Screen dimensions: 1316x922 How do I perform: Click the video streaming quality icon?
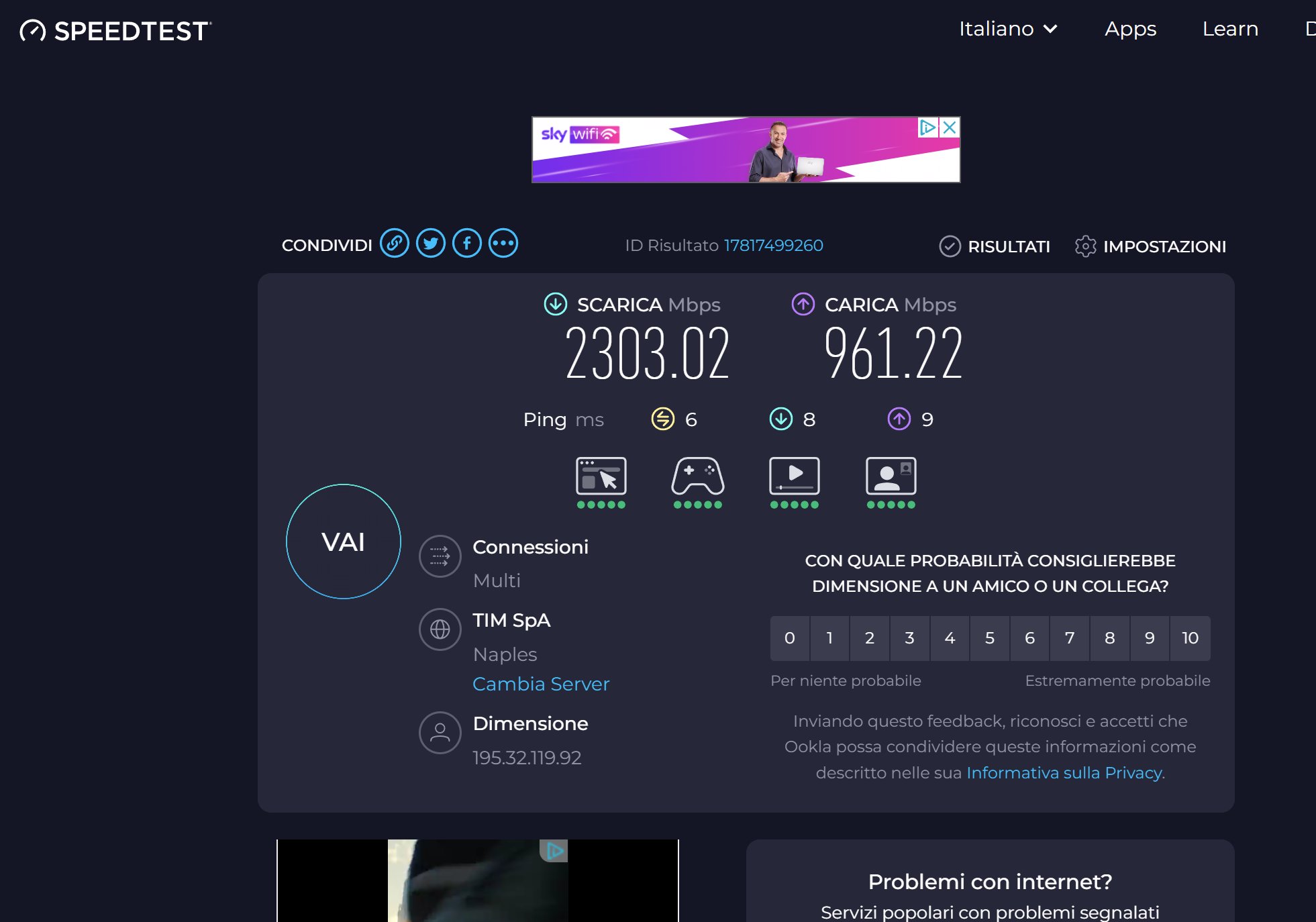tap(794, 477)
